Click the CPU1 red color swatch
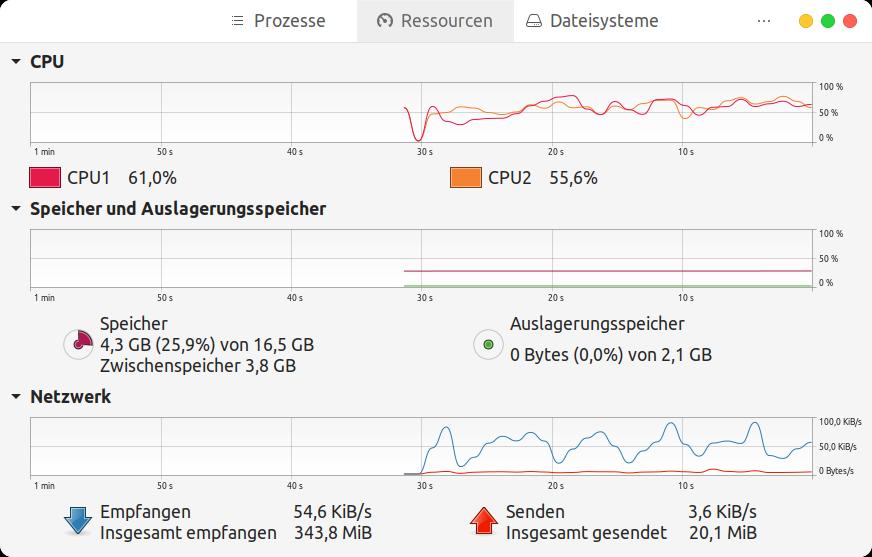872x557 pixels. click(x=45, y=178)
